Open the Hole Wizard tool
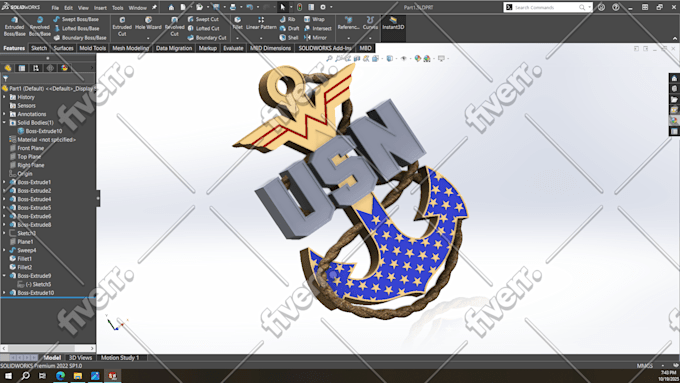Image resolution: width=680 pixels, height=383 pixels. (148, 23)
